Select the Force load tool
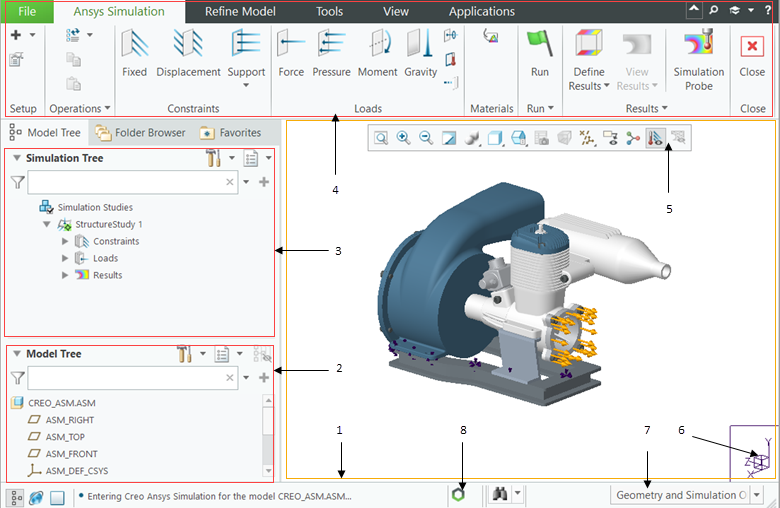Image resolution: width=780 pixels, height=508 pixels. pos(291,53)
